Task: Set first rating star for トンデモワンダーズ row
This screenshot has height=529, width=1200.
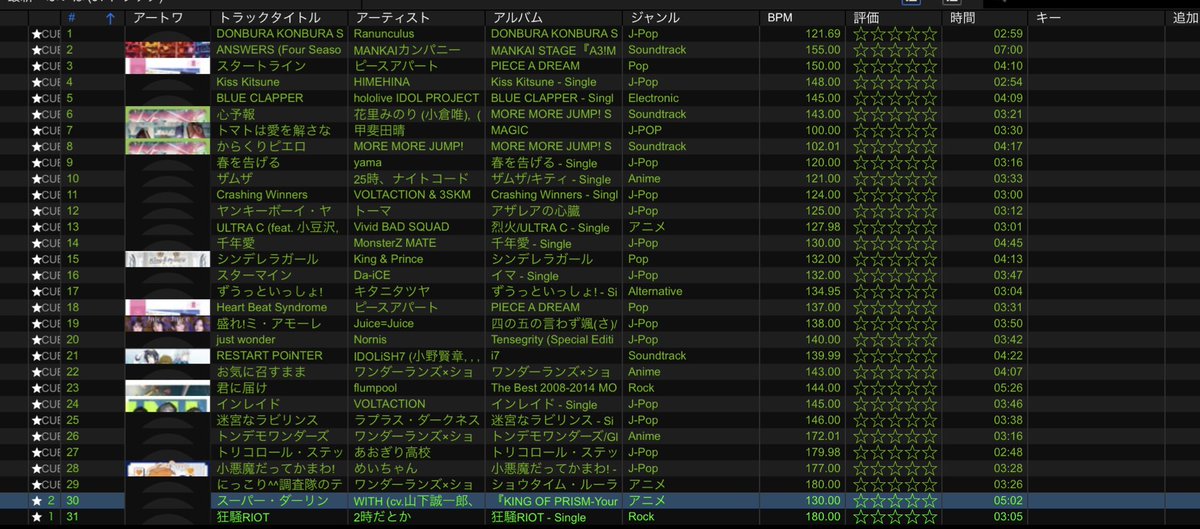Action: click(860, 436)
